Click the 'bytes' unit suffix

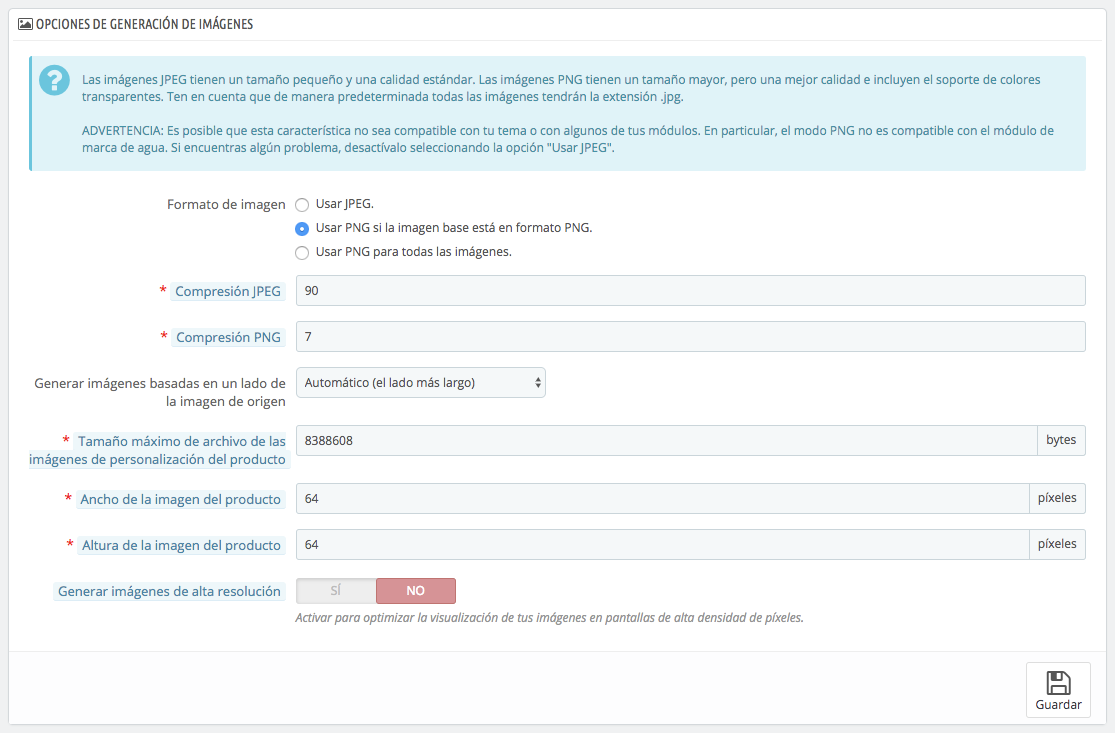[x=1061, y=441]
